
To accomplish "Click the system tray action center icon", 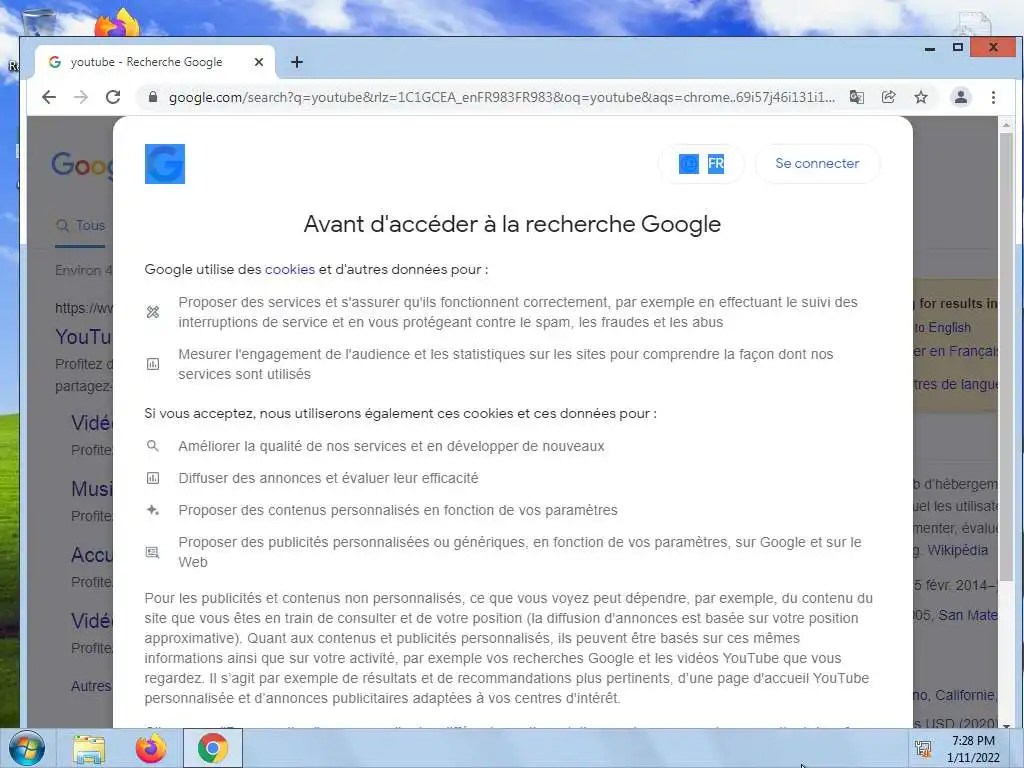I will pyautogui.click(x=923, y=749).
